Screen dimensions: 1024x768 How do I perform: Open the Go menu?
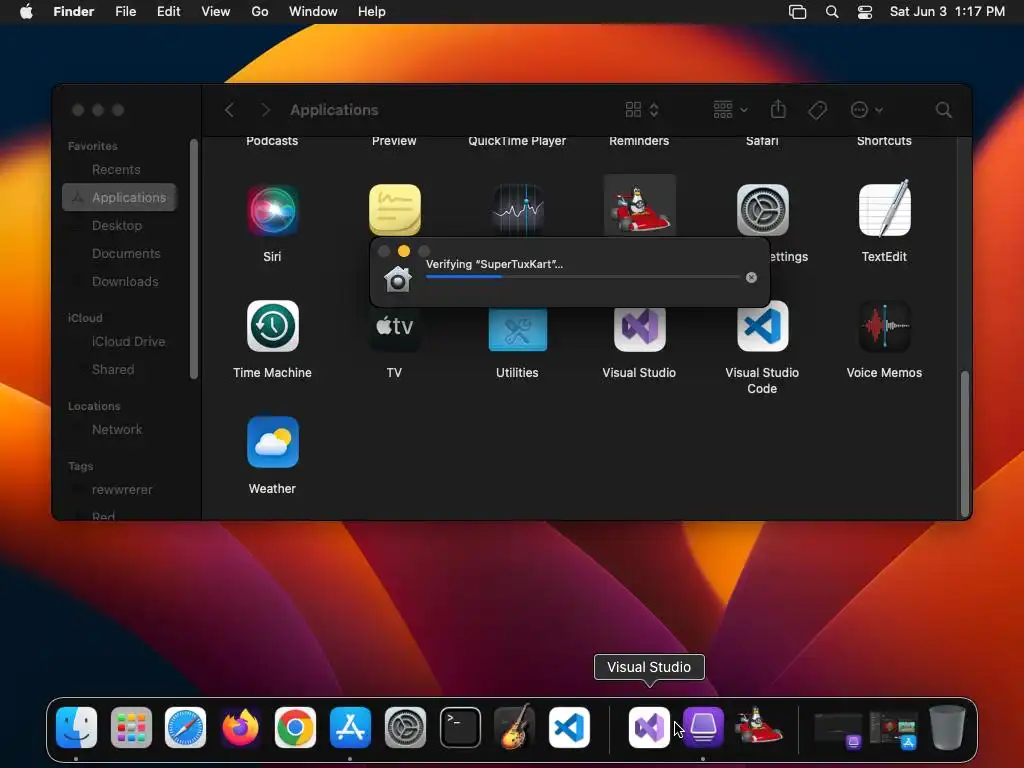(x=260, y=12)
